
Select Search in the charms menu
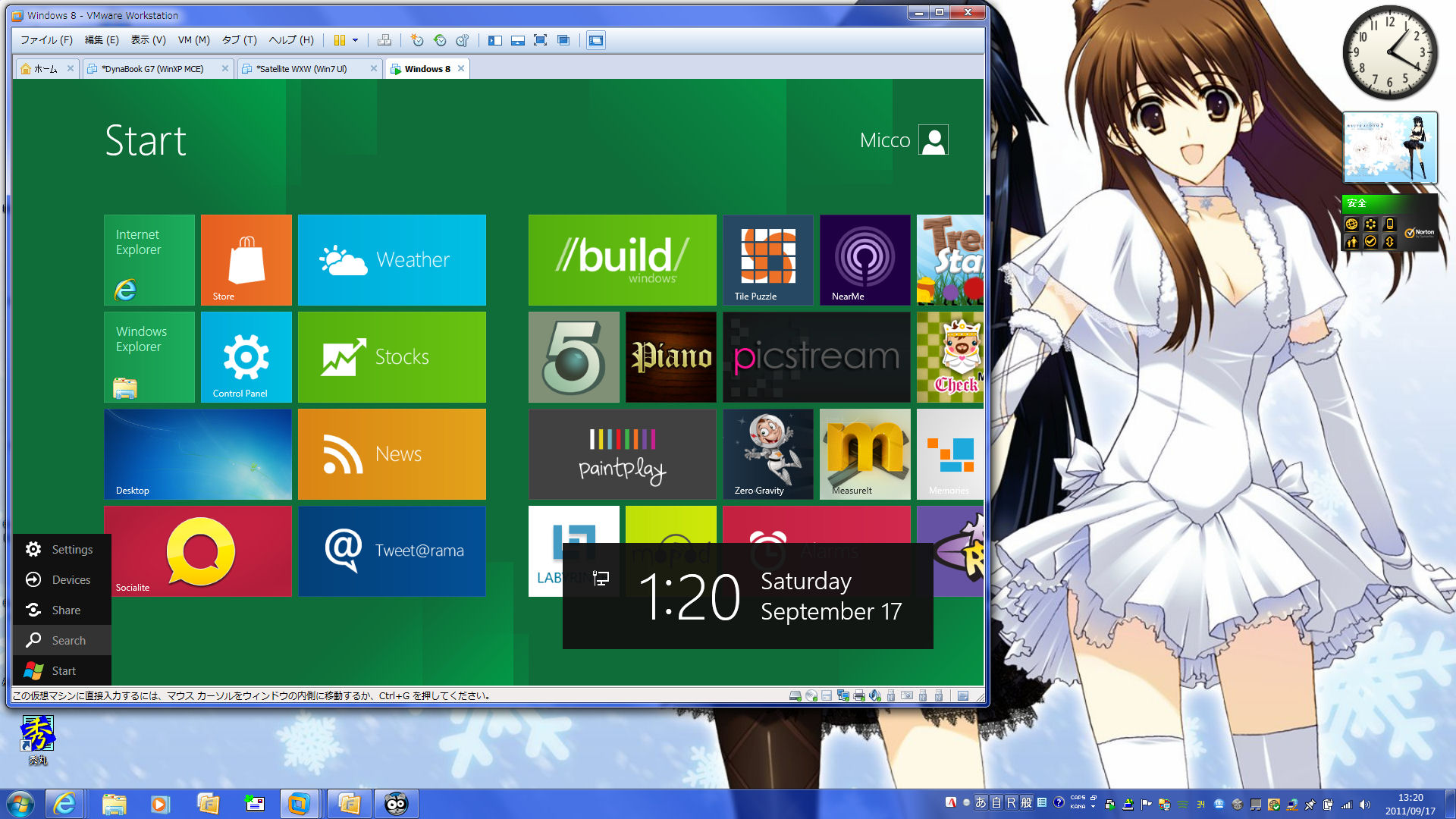point(62,640)
